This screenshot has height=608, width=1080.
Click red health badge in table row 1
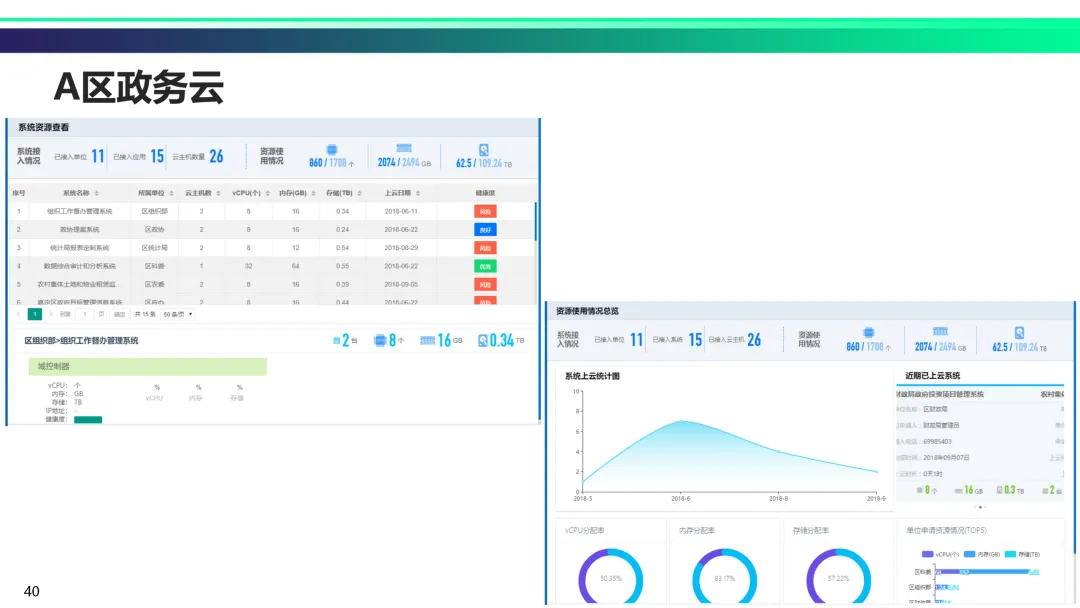[485, 211]
